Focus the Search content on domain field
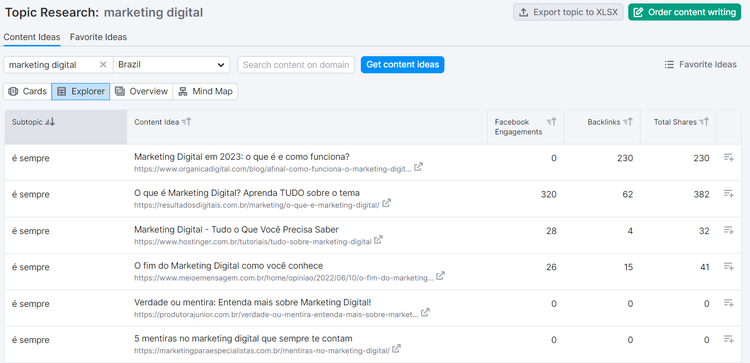 point(296,65)
